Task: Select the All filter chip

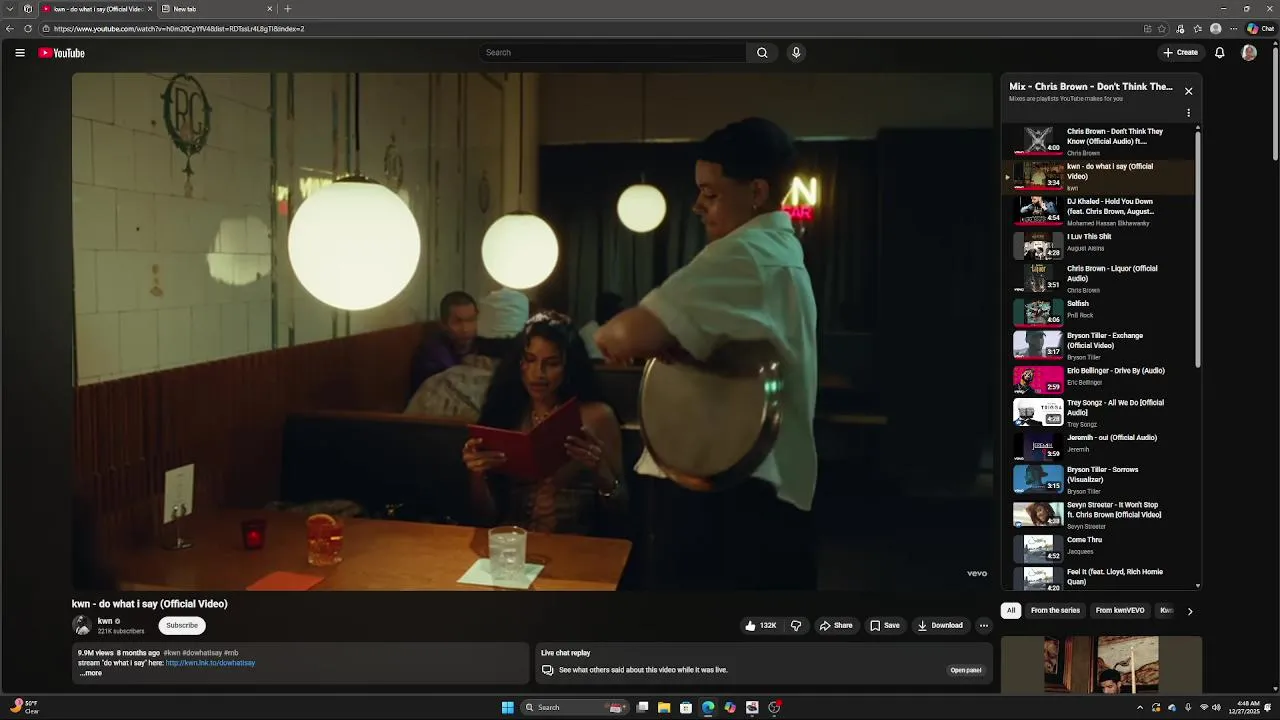Action: click(x=1011, y=611)
